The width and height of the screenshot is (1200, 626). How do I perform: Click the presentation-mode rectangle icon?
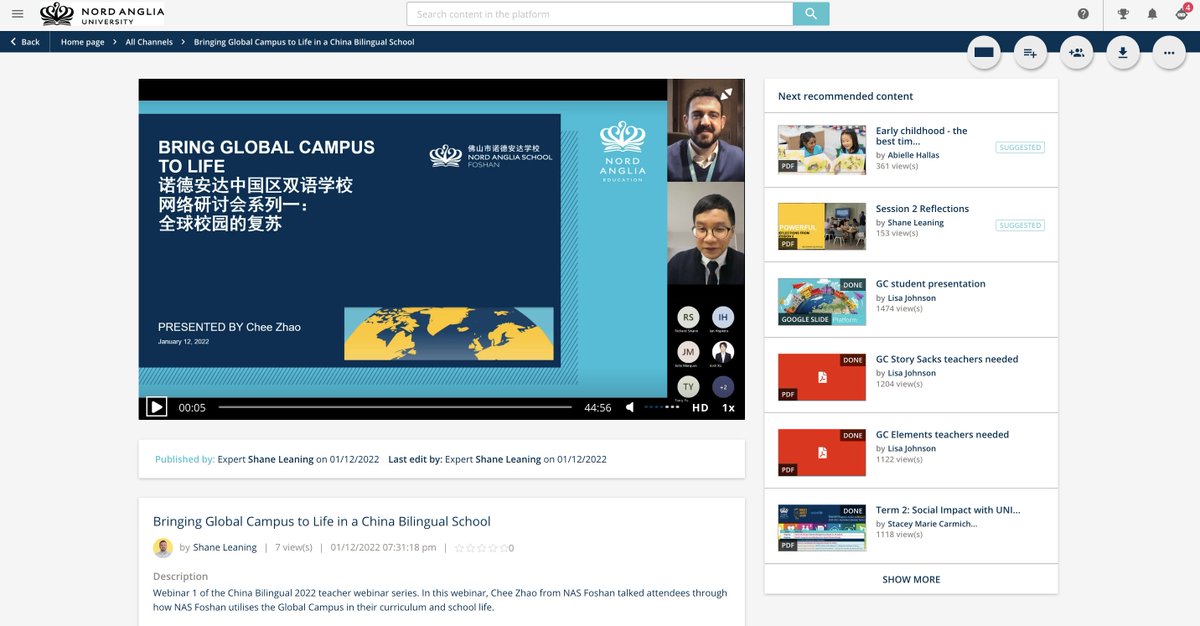pos(984,52)
